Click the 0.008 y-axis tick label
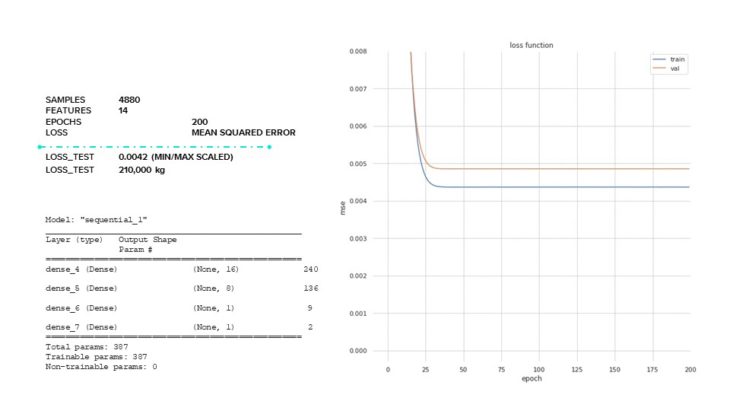Screen dimensions: 730x411 click(x=355, y=51)
